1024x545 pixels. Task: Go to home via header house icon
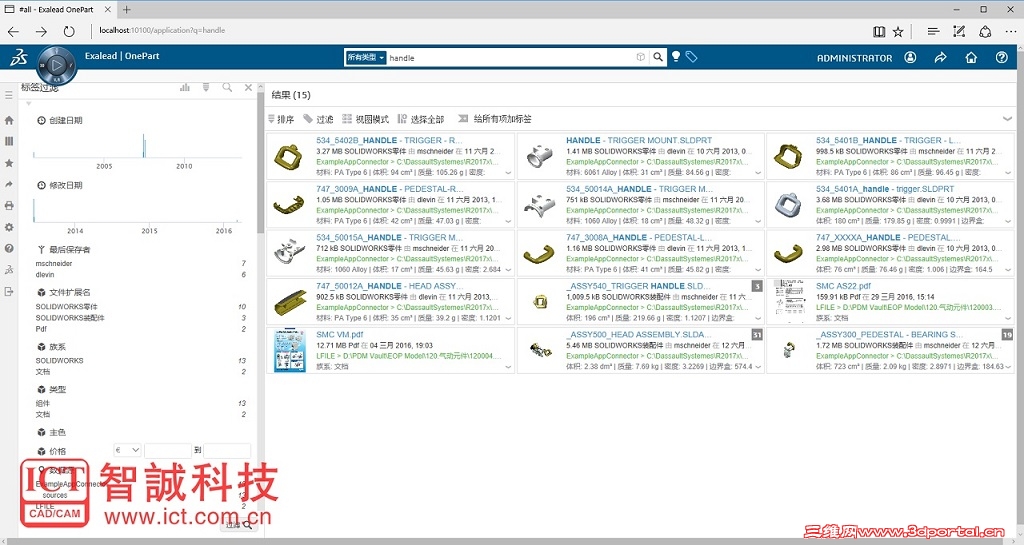click(x=971, y=57)
